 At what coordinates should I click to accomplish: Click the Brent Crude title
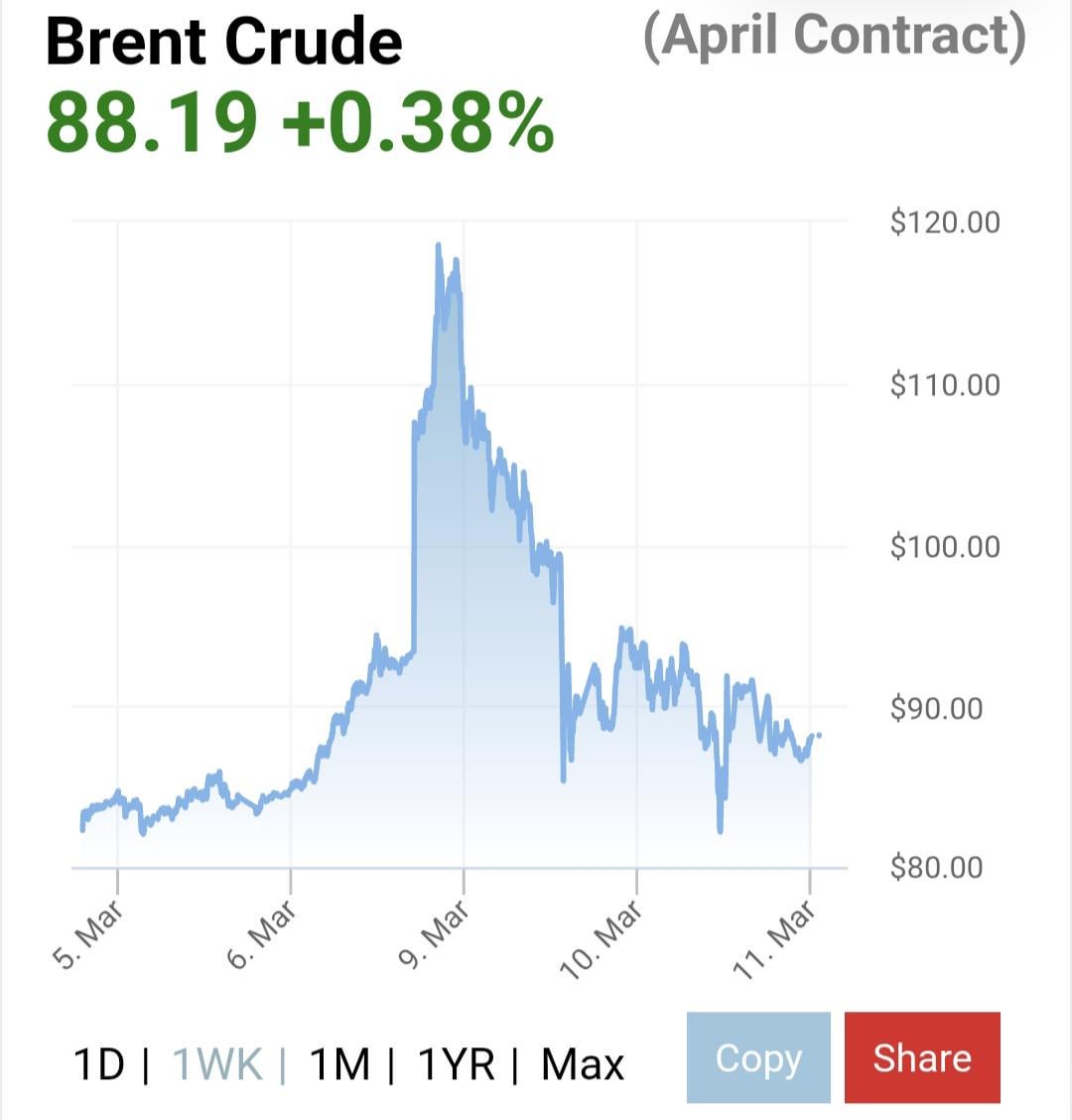tap(224, 42)
